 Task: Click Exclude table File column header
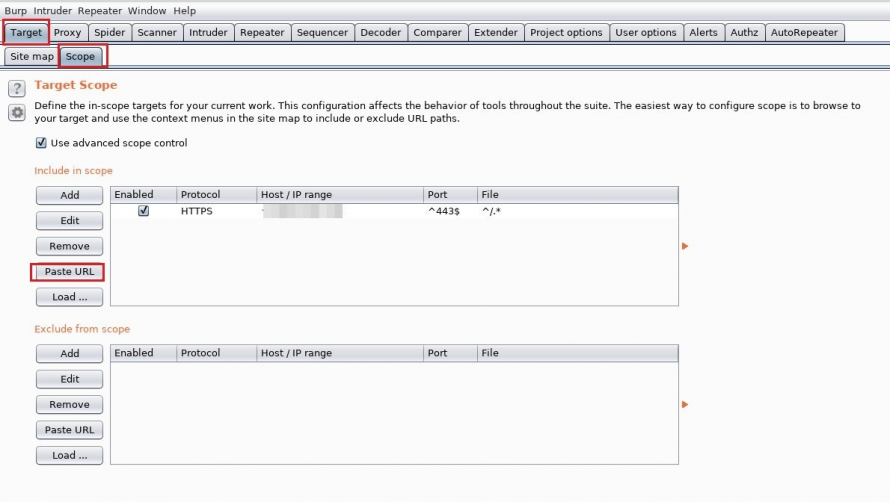click(x=577, y=353)
